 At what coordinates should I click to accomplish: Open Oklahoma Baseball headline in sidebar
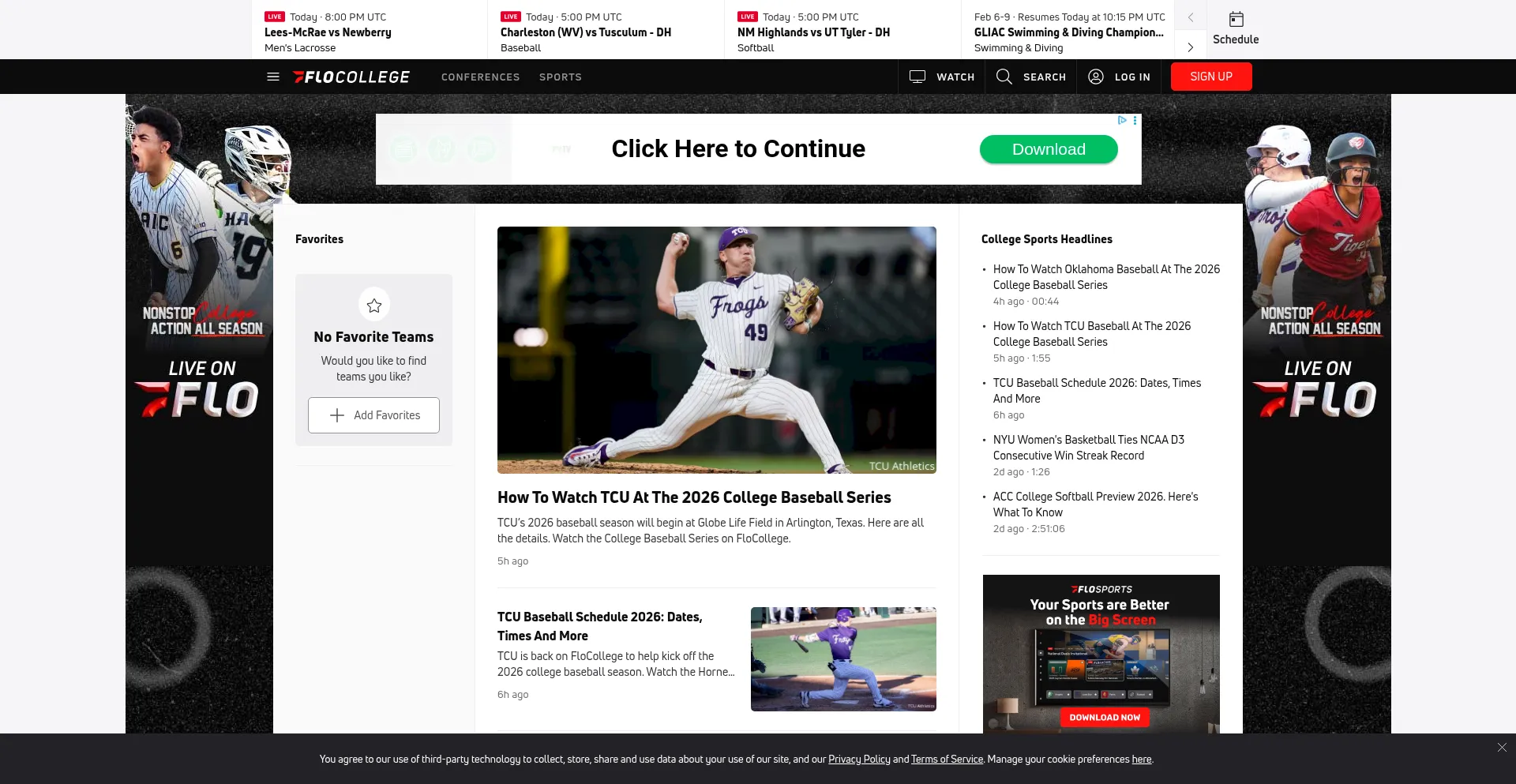tap(1106, 277)
